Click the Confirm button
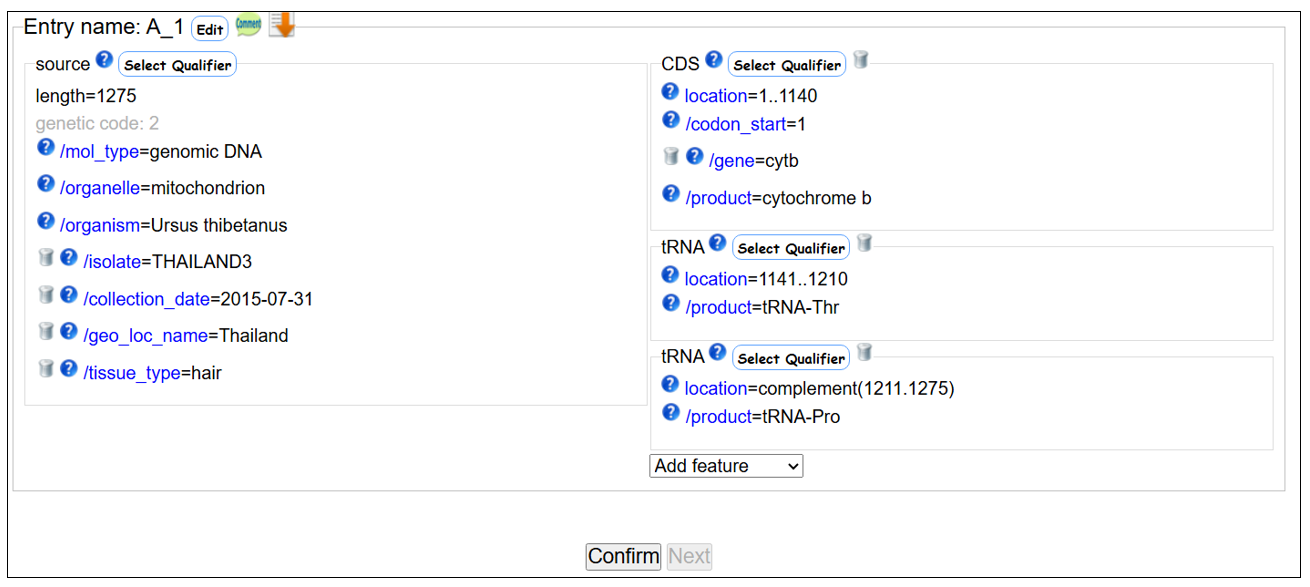Image resolution: width=1310 pixels, height=587 pixels. [x=623, y=556]
